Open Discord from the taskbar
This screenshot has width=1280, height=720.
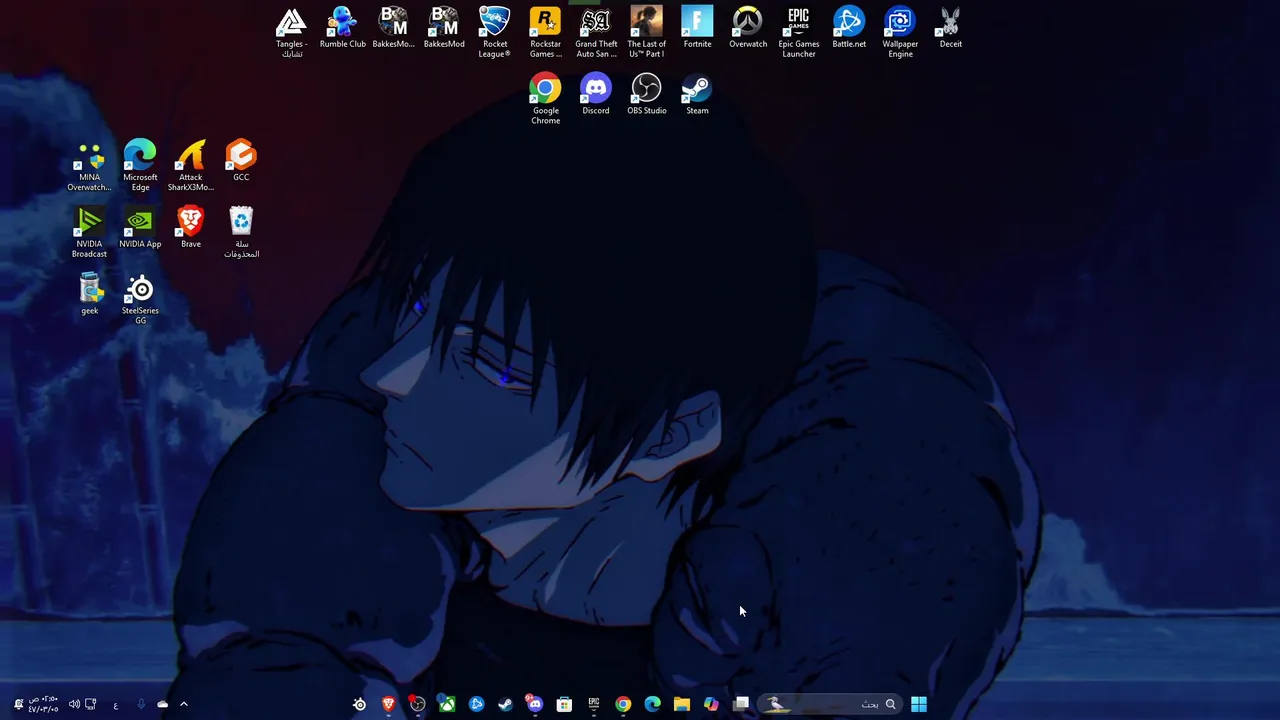(x=534, y=704)
